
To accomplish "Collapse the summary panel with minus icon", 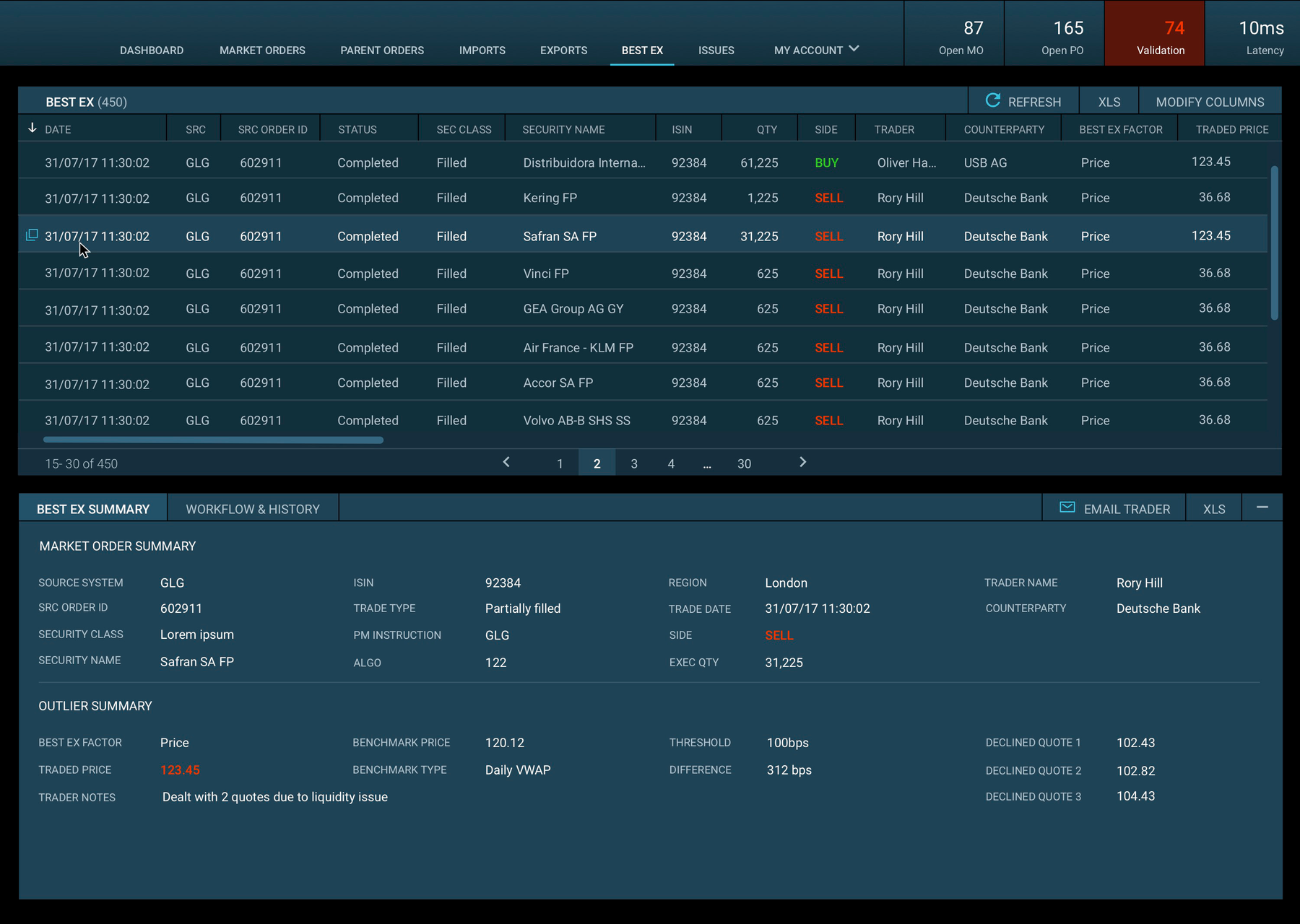I will [1262, 507].
